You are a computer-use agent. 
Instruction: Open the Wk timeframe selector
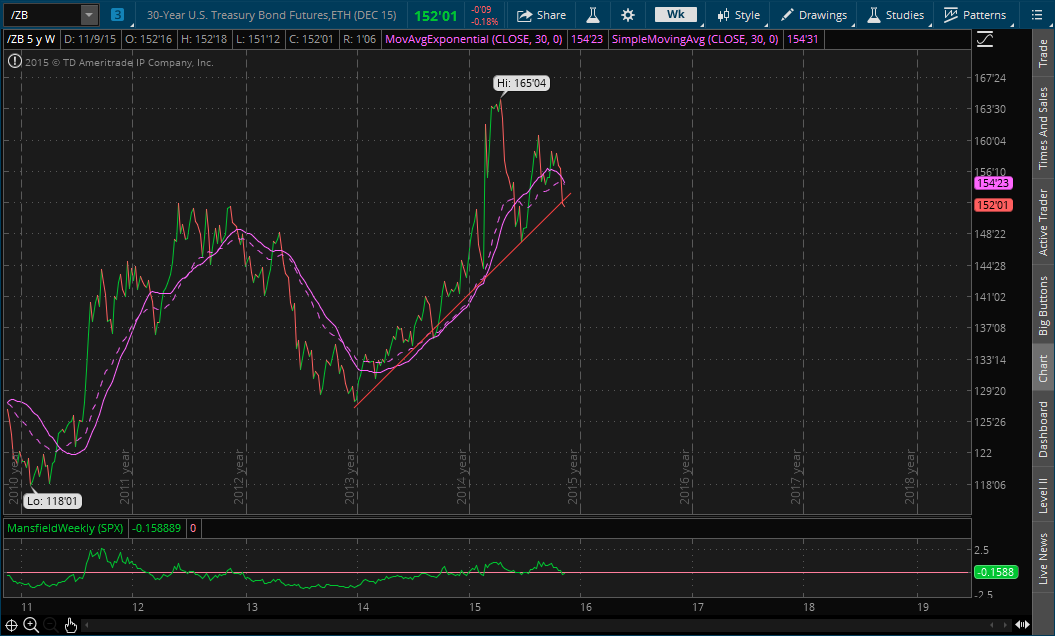[x=675, y=15]
